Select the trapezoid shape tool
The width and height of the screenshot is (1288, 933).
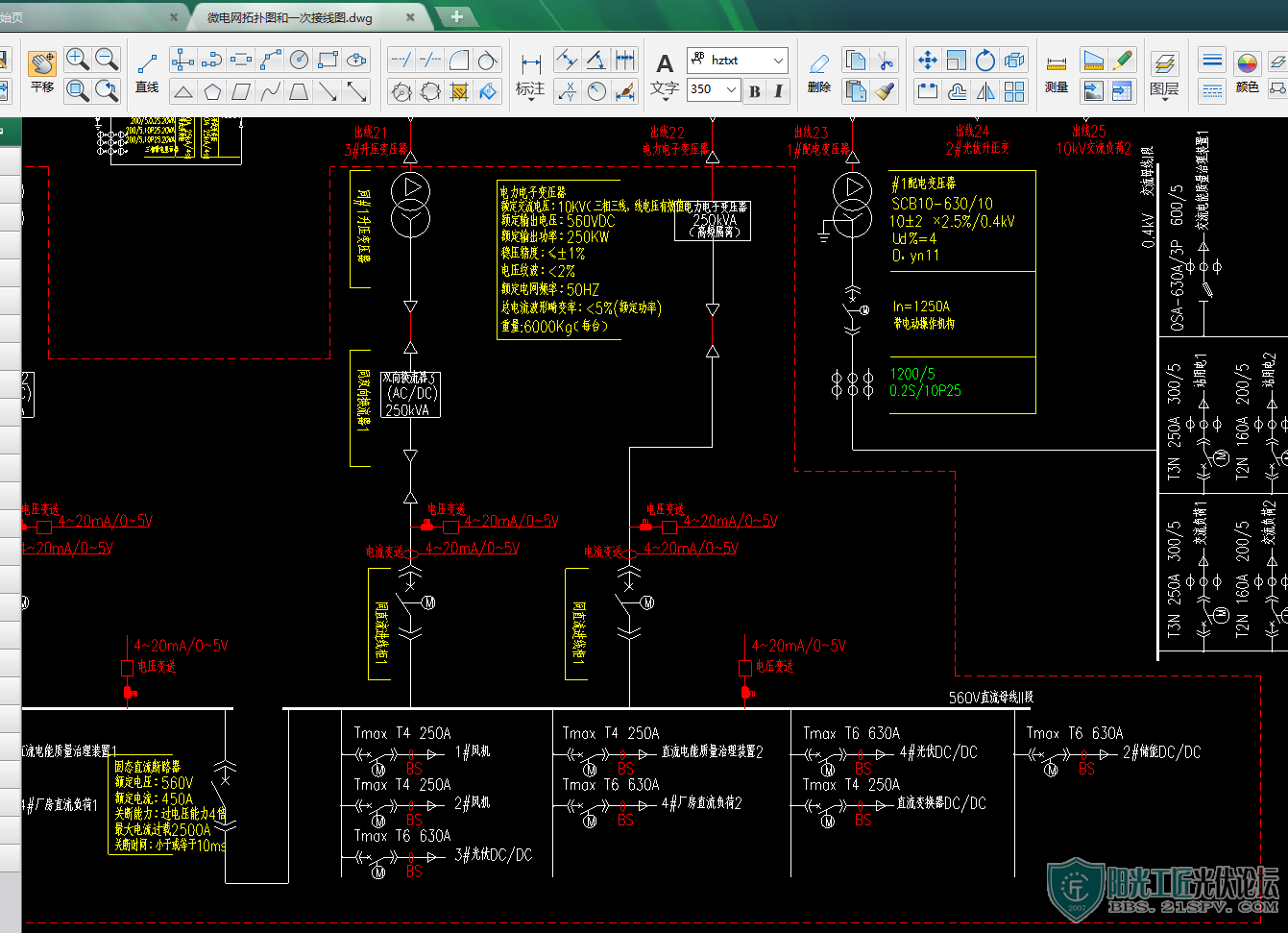299,91
